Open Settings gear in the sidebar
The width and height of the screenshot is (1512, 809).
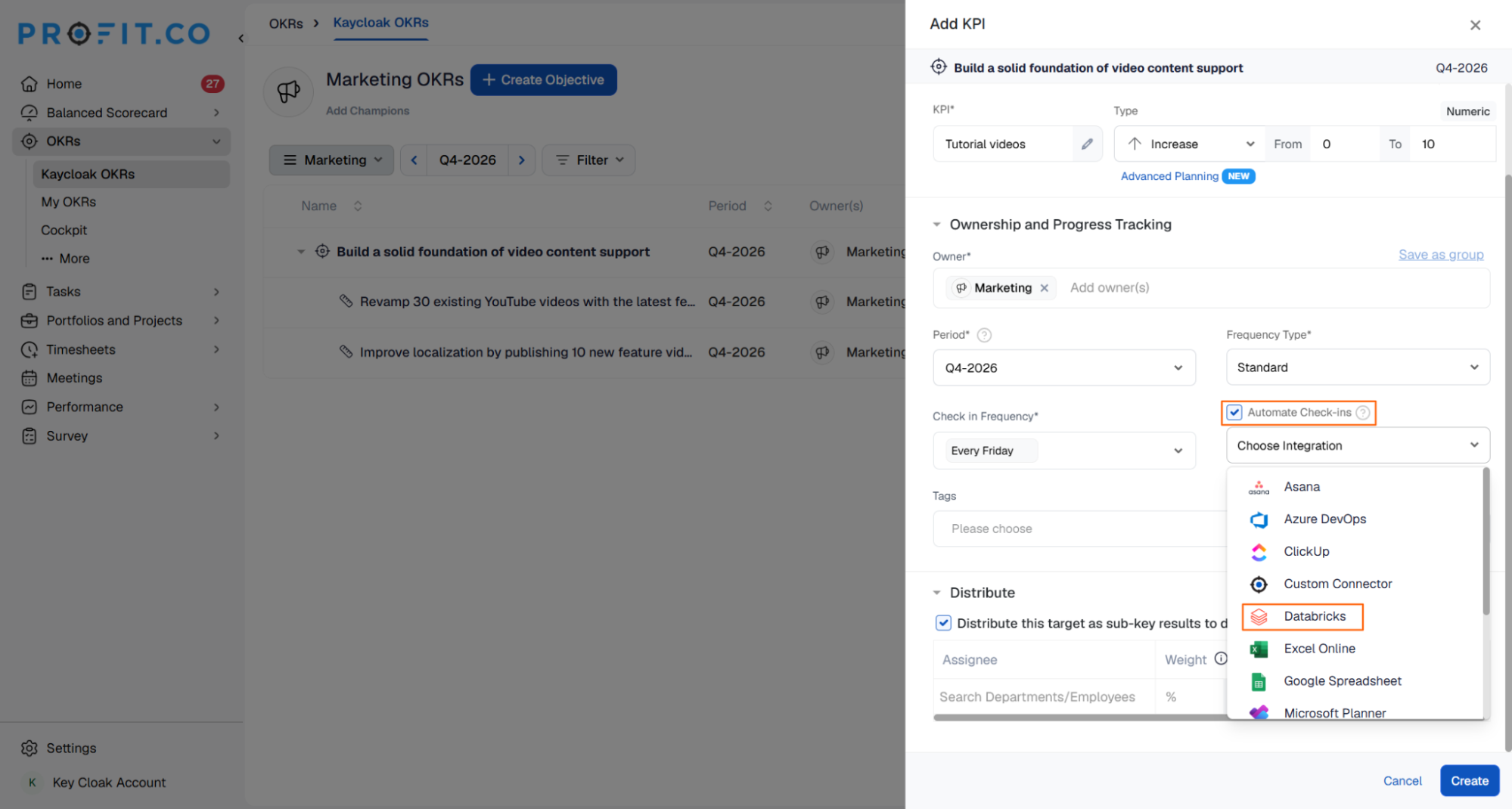click(29, 748)
